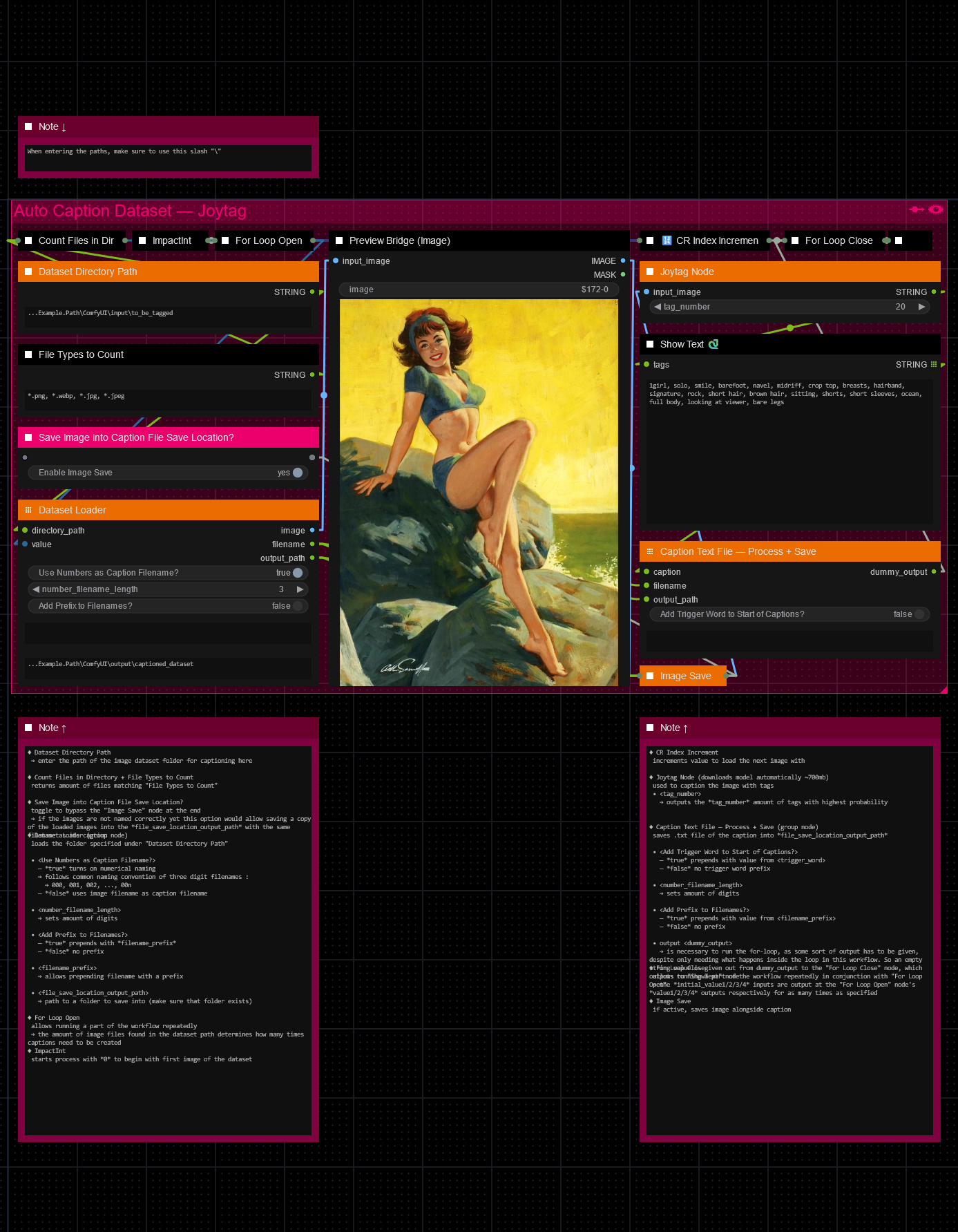Collapse the Note ↓ node
958x1232 pixels.
[28, 126]
